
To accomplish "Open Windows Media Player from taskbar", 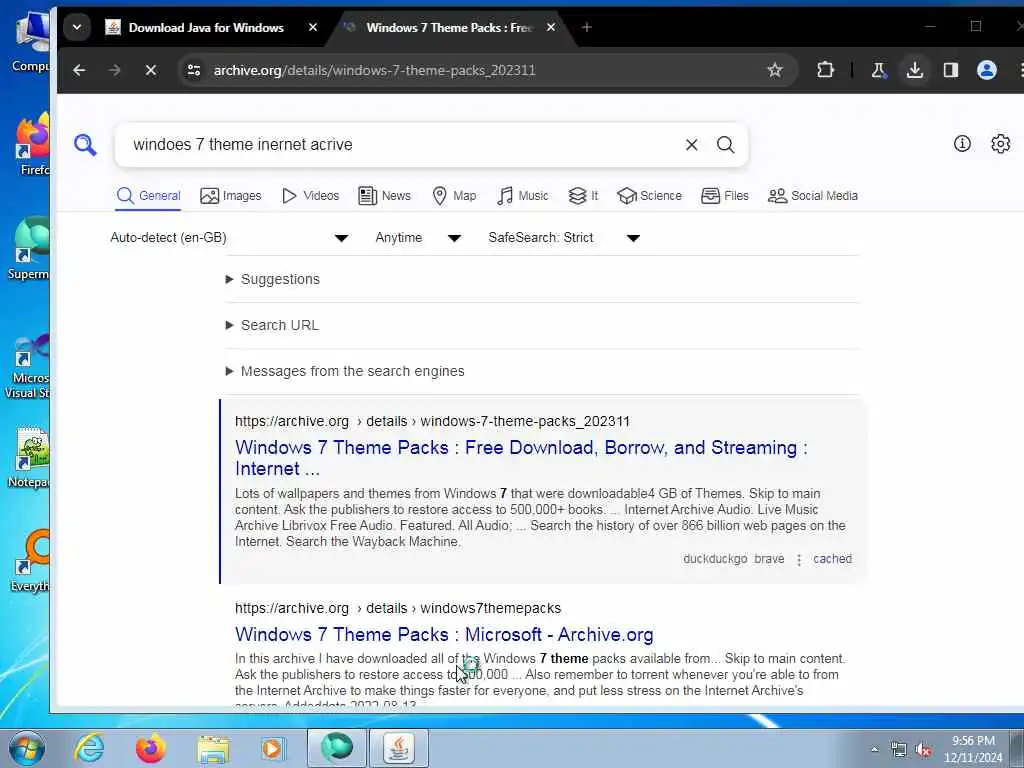I will [x=272, y=748].
